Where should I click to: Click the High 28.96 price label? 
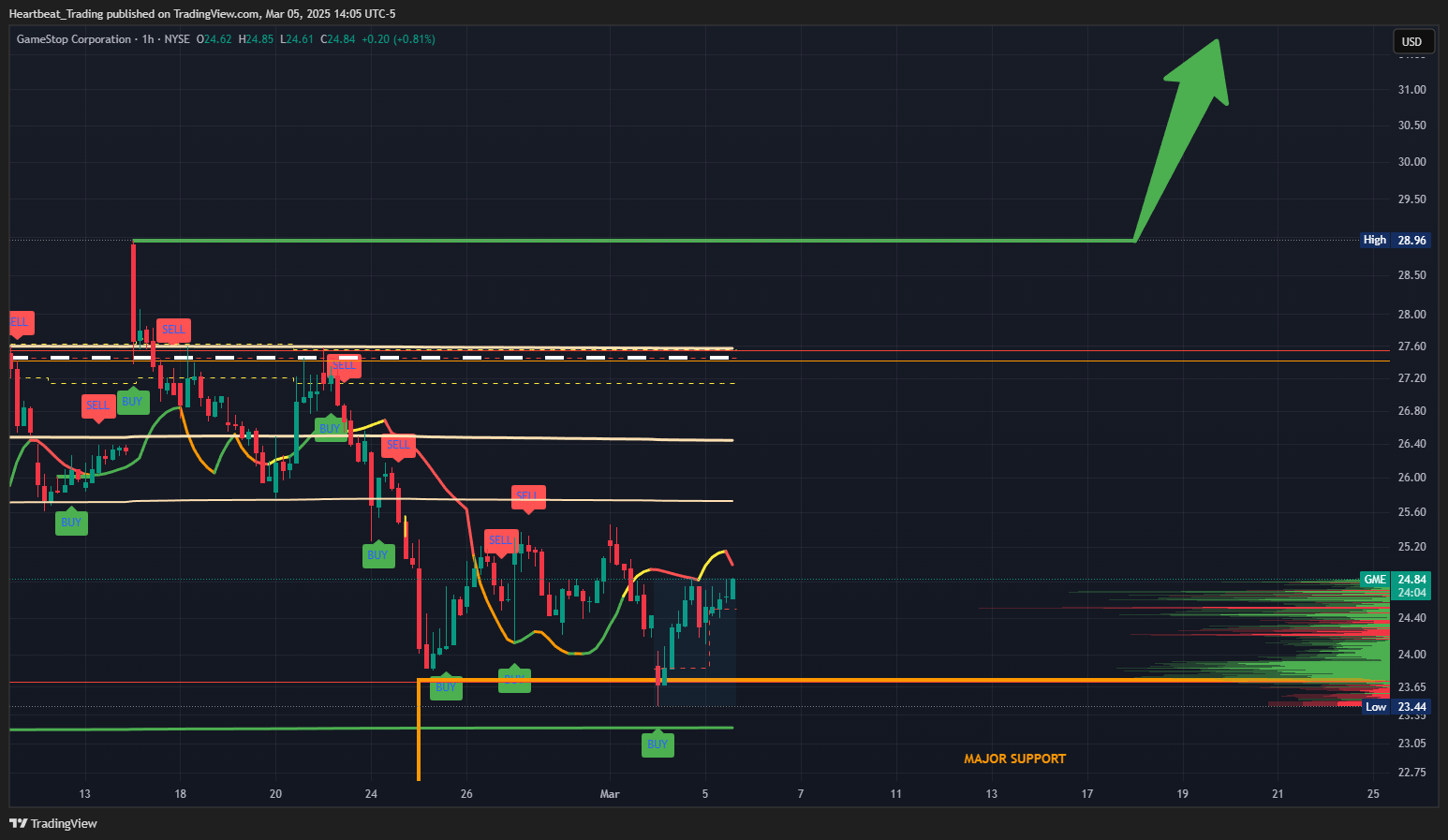1395,241
